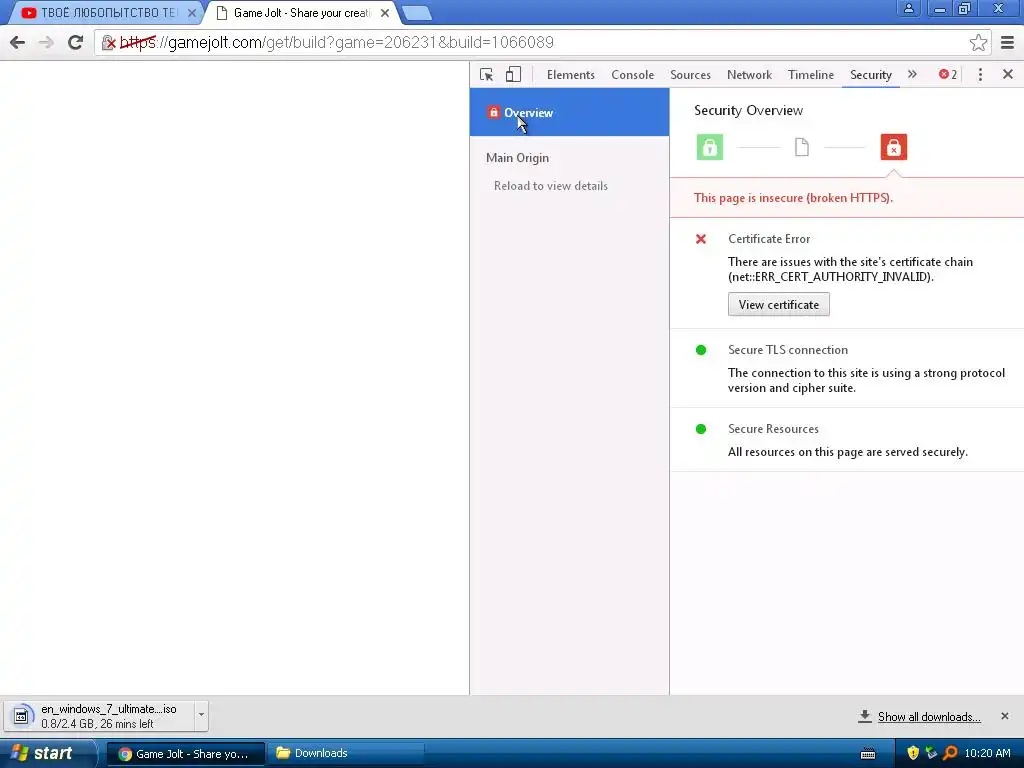Click Show all downloads link
This screenshot has height=768, width=1024.
pyautogui.click(x=929, y=717)
